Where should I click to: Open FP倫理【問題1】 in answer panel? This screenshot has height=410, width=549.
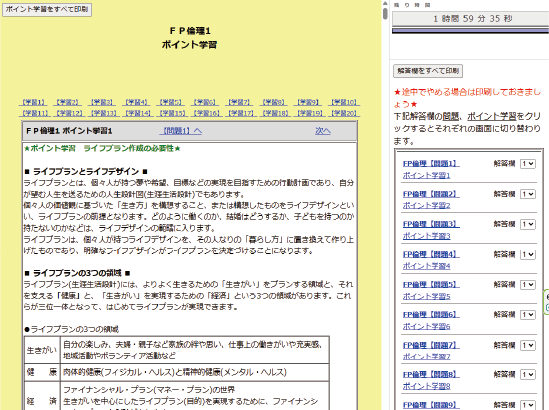coord(431,164)
